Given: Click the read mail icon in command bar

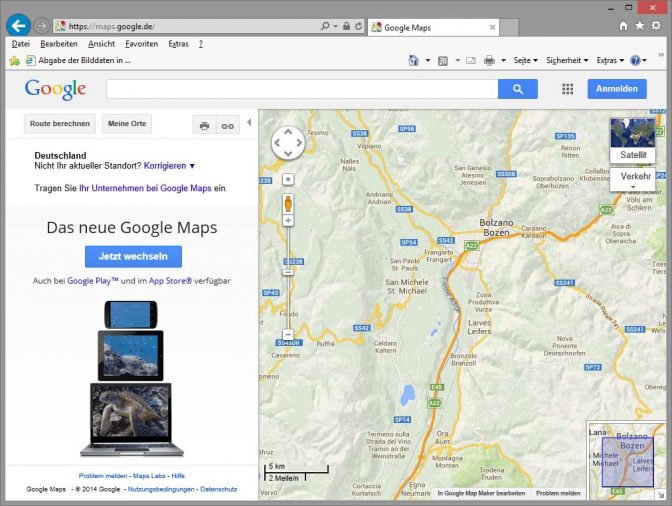Looking at the screenshot, I should click(471, 61).
